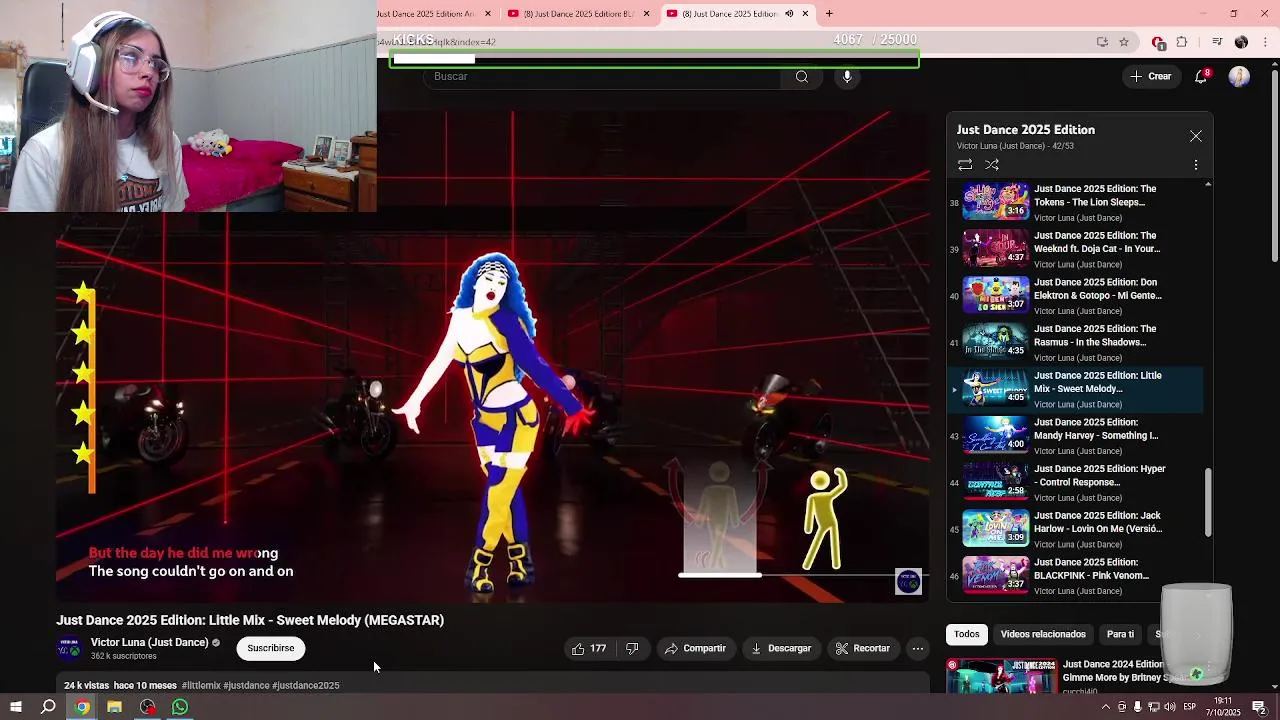Play The Rasmus - In the Shadows item

[1075, 342]
